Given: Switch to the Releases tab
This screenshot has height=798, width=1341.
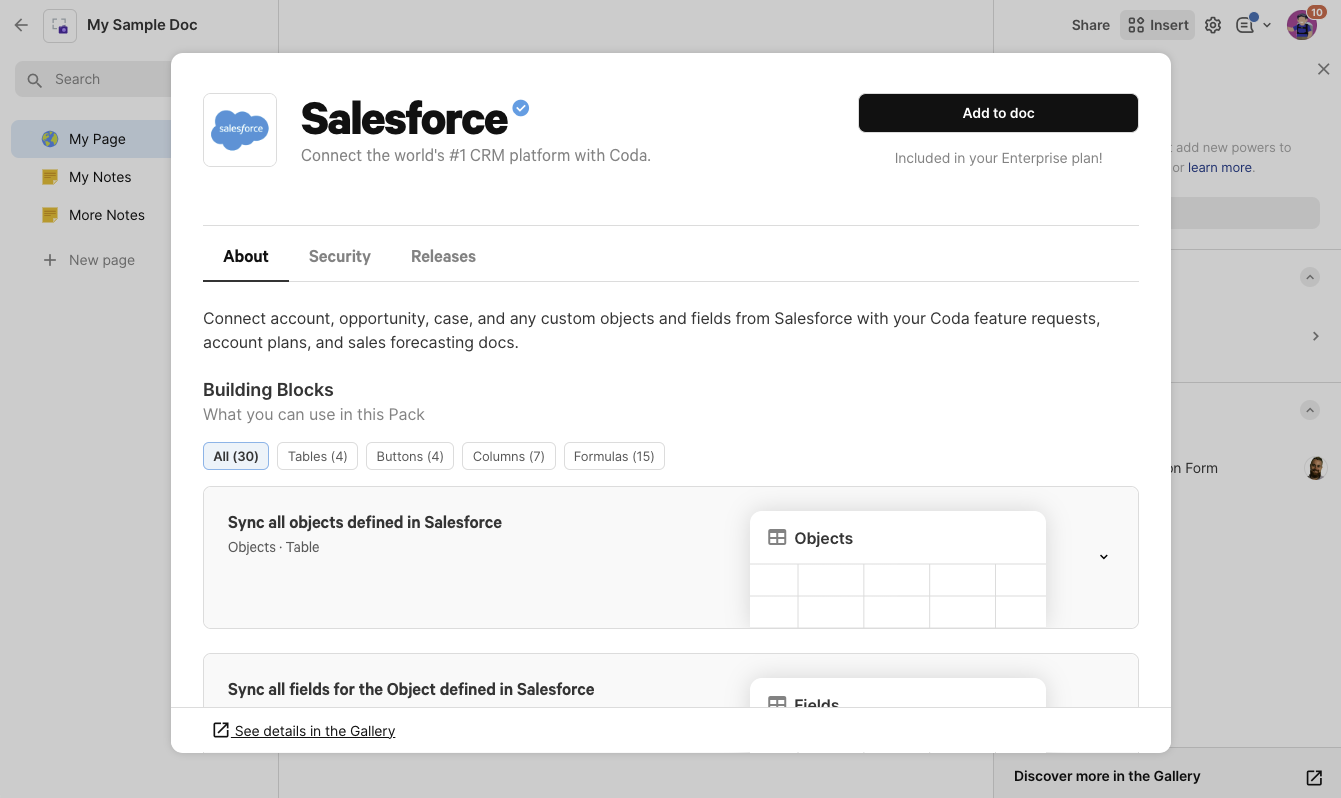Looking at the screenshot, I should point(443,256).
